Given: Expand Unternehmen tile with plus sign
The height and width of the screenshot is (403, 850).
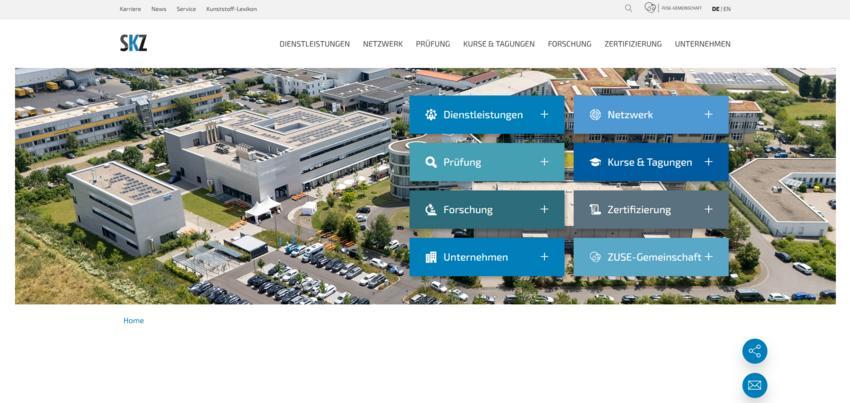Looking at the screenshot, I should pos(544,257).
